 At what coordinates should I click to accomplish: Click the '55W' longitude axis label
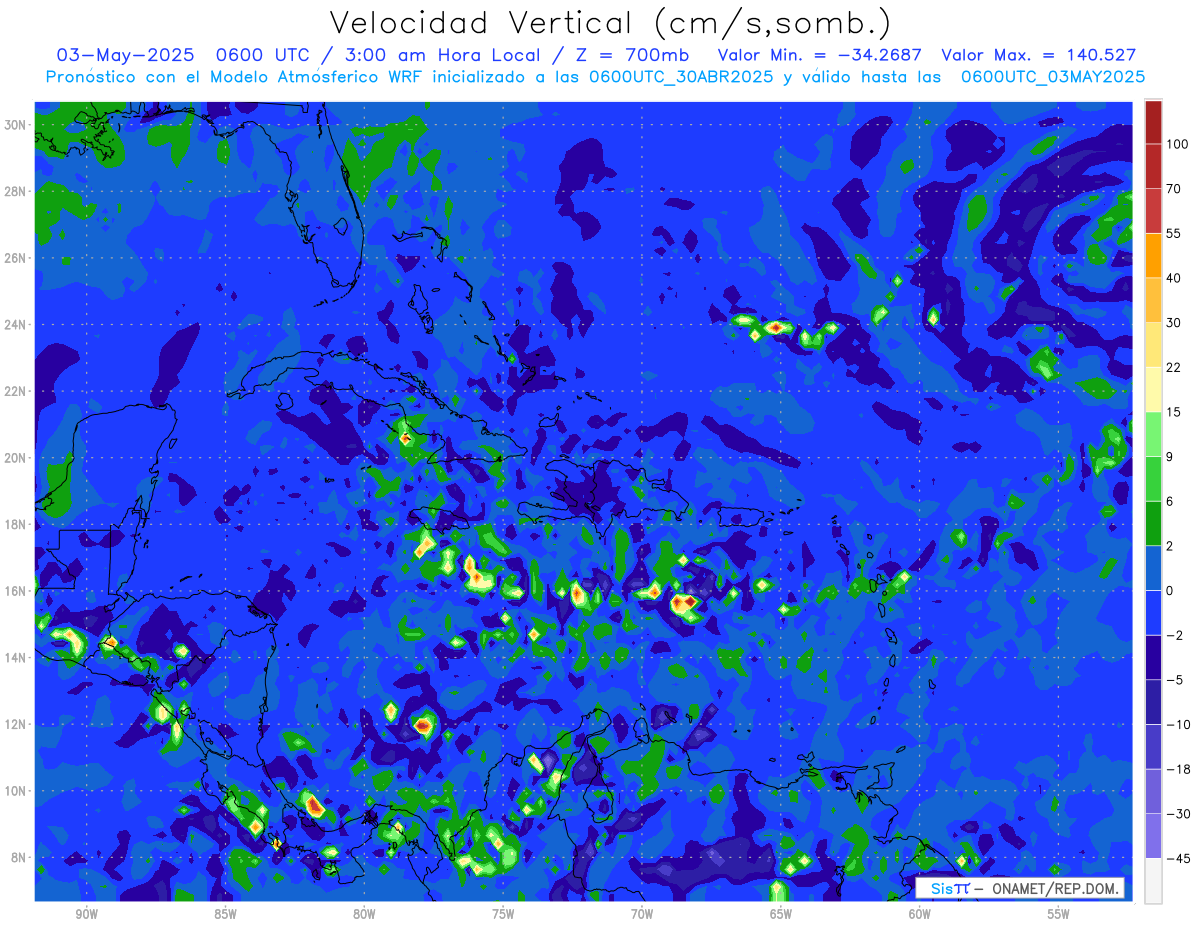pos(1059,914)
